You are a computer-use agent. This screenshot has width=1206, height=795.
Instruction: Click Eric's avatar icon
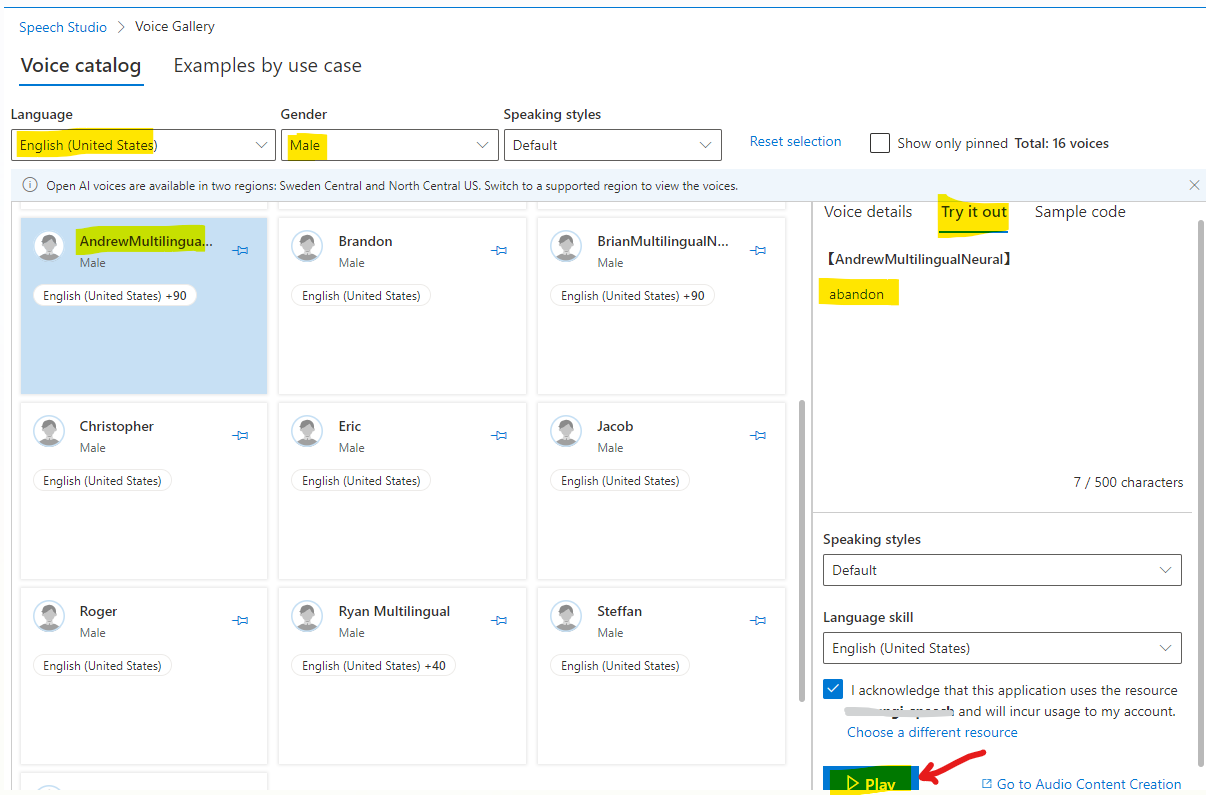(x=308, y=431)
